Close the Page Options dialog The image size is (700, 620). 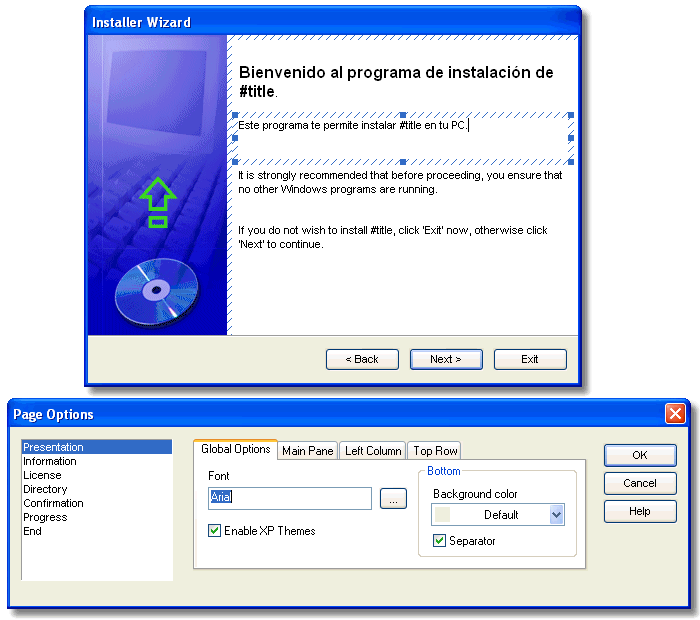(x=675, y=413)
